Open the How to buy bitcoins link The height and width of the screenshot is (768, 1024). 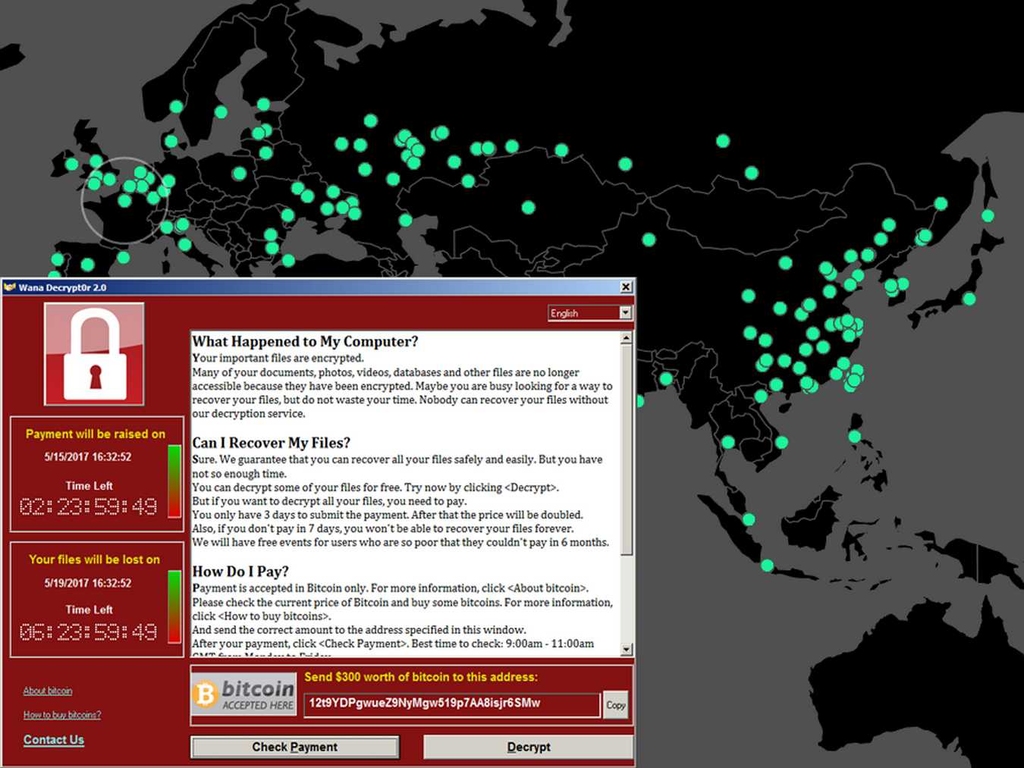point(62,715)
